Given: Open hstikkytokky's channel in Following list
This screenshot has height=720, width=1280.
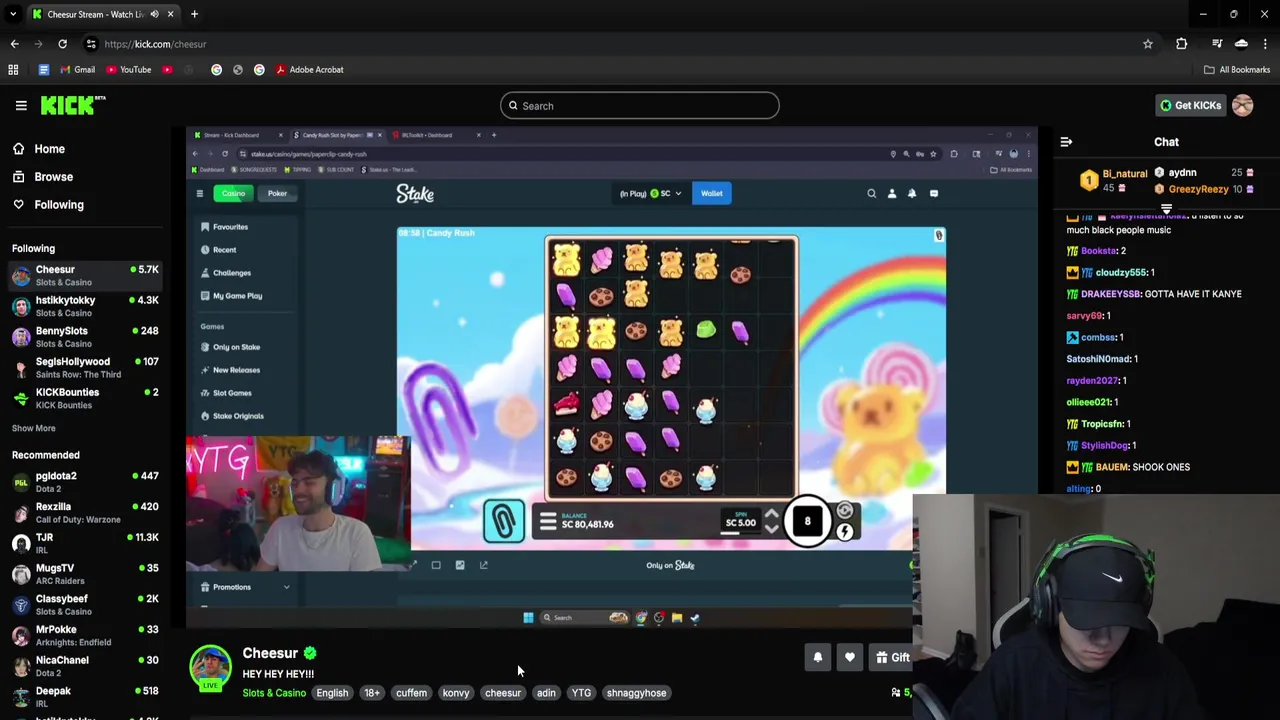Looking at the screenshot, I should [85, 306].
